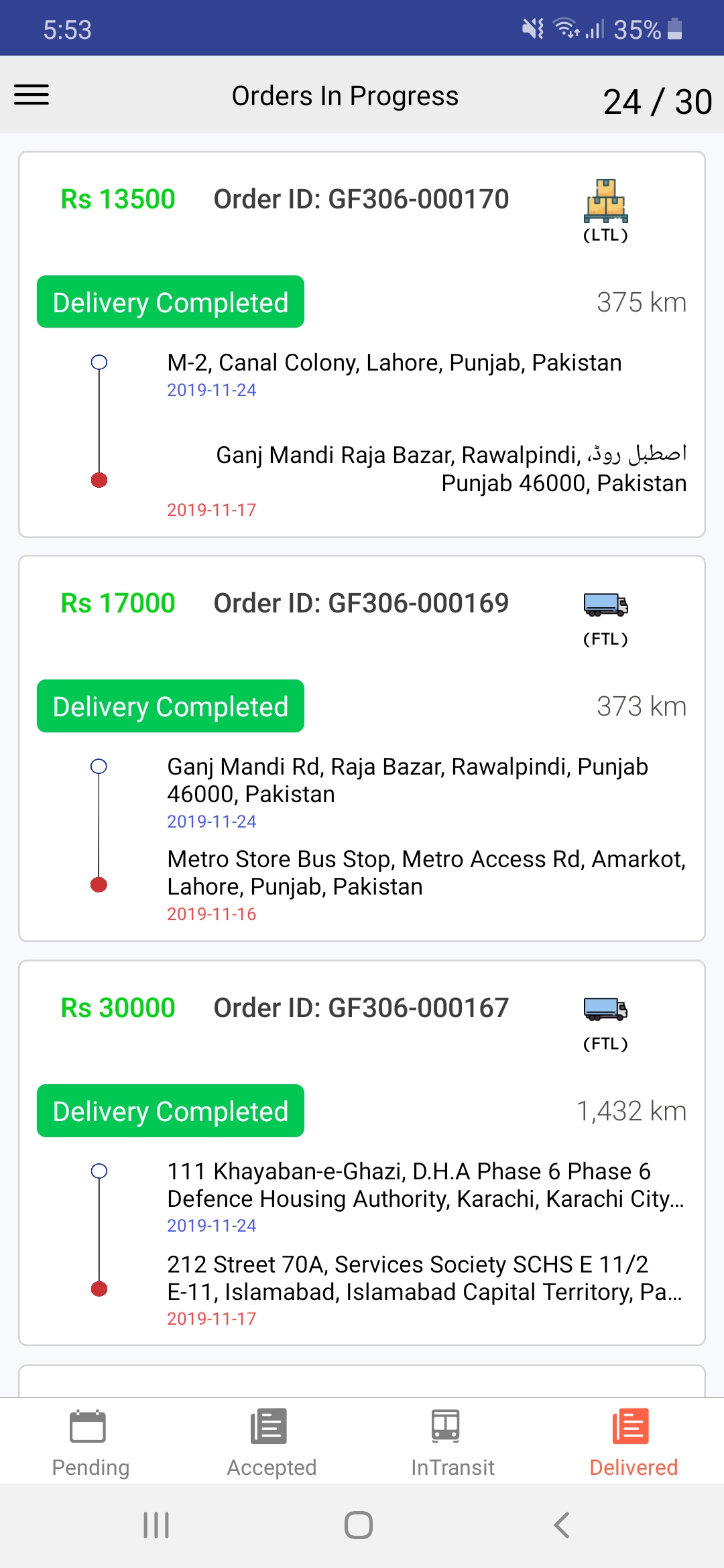Tap Android home button
Viewport: 724px width, 1568px height.
coord(359,1525)
